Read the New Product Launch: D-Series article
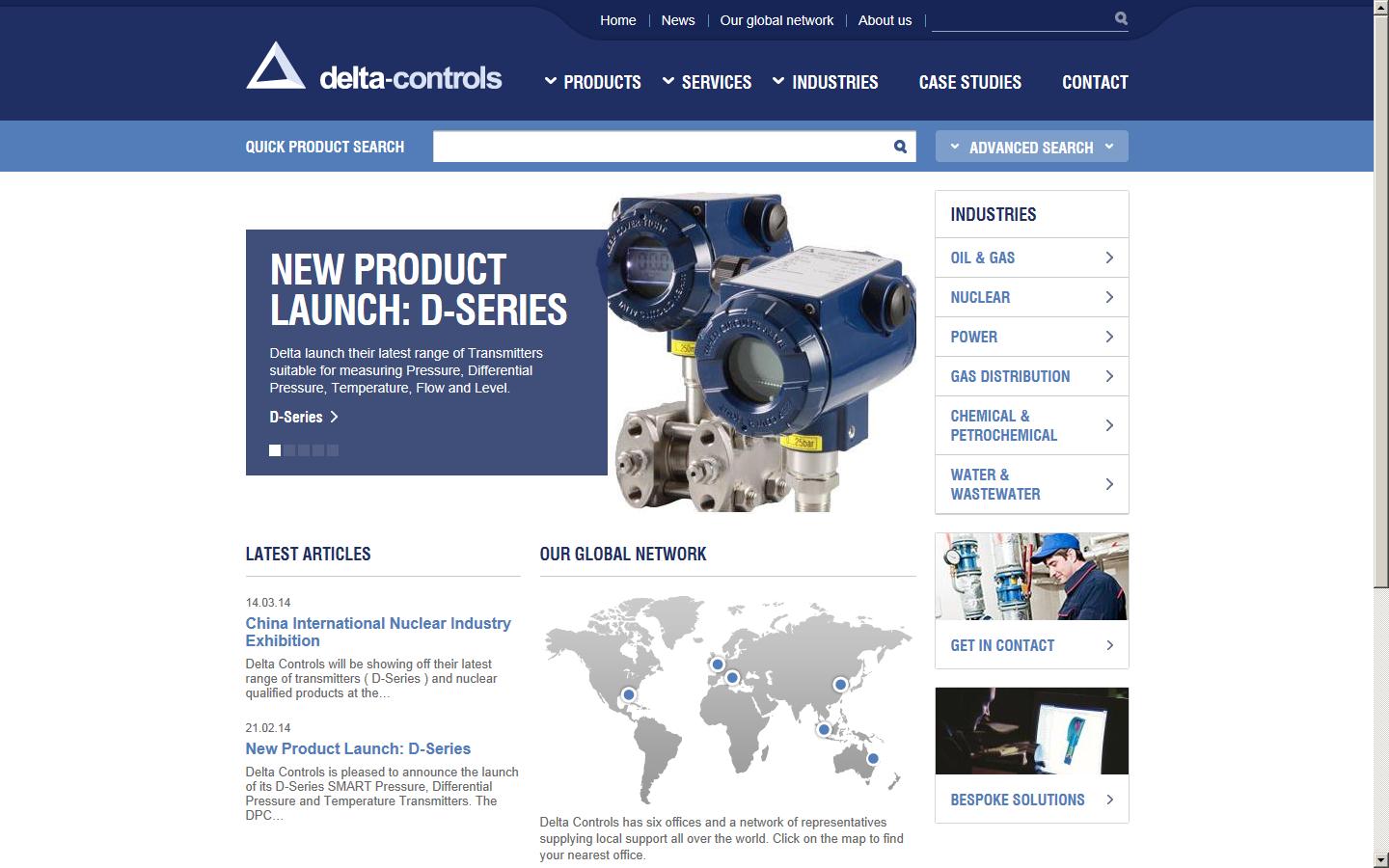Screen dimensions: 1389x868 click(358, 748)
